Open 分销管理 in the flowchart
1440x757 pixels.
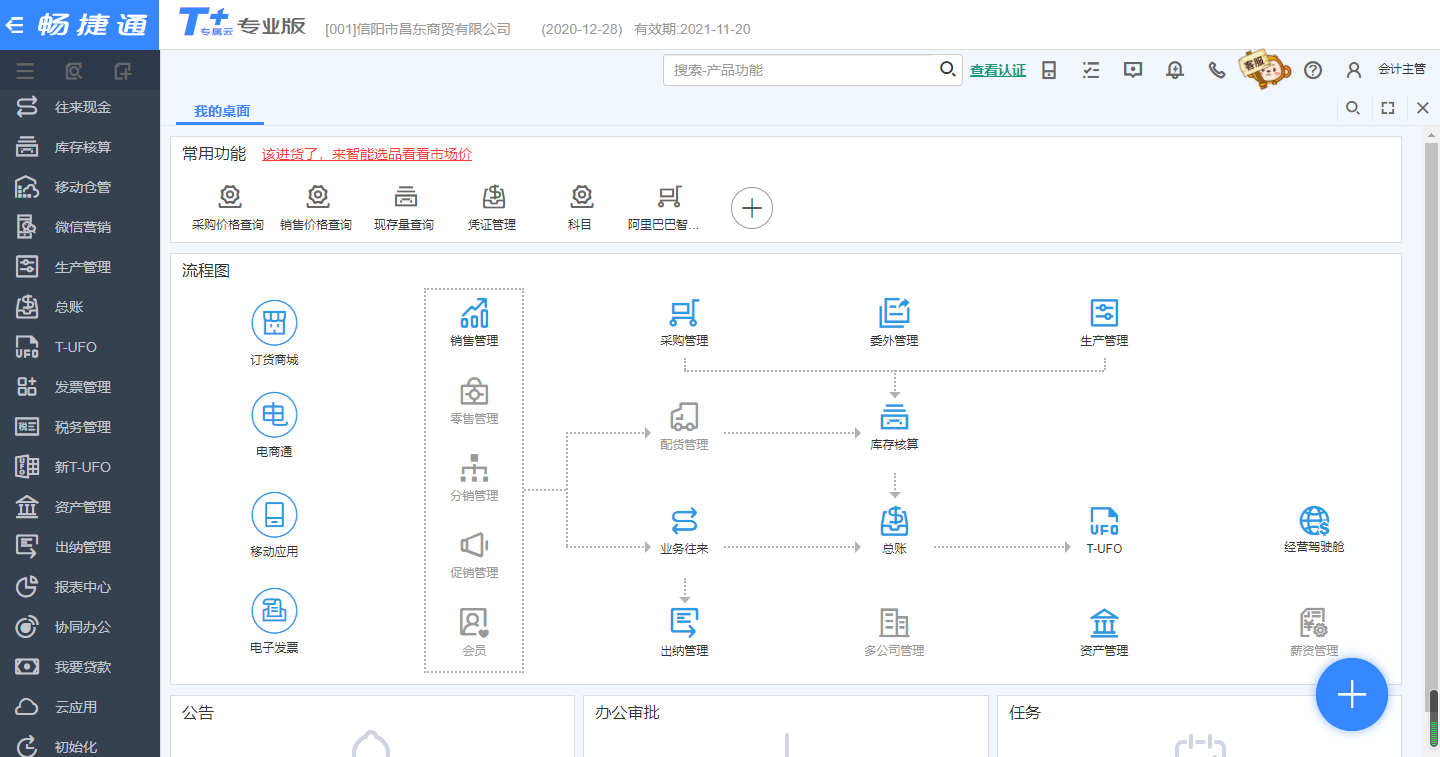point(474,477)
